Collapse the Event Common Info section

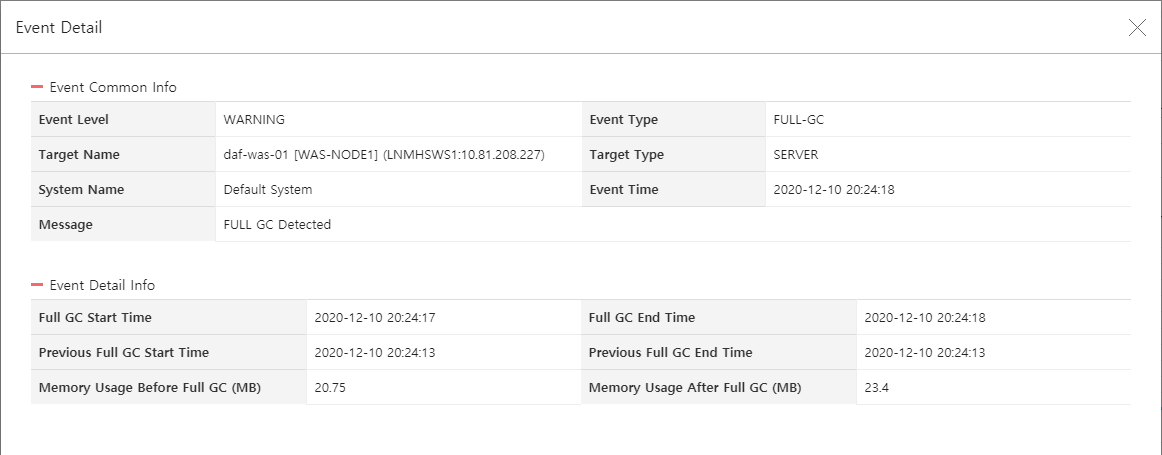37,88
